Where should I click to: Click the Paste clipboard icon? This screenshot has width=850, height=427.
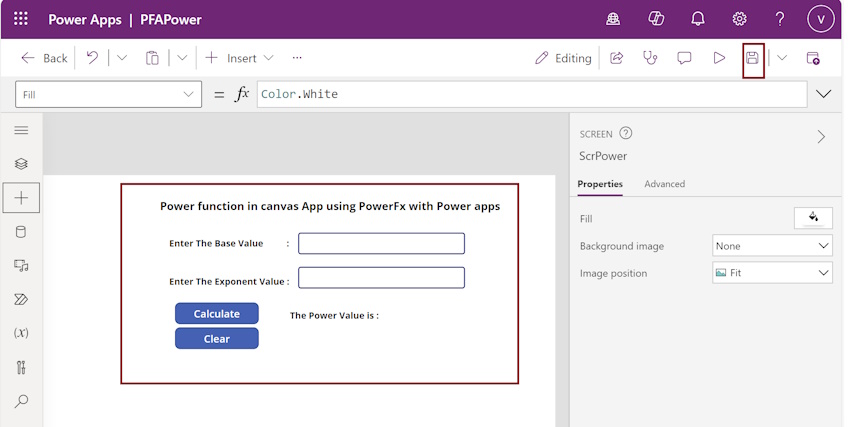point(152,58)
